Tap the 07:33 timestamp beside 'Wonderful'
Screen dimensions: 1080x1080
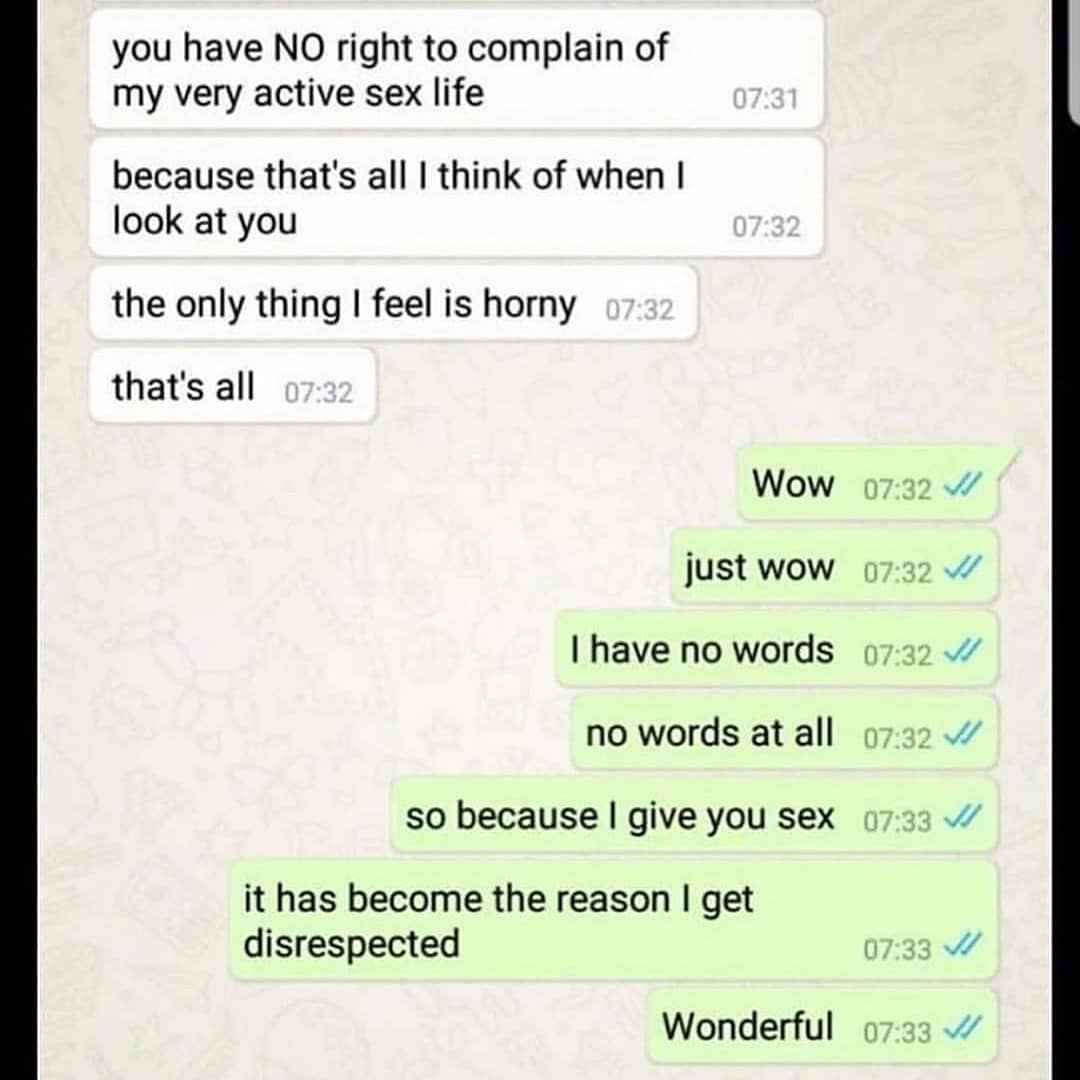[897, 1032]
